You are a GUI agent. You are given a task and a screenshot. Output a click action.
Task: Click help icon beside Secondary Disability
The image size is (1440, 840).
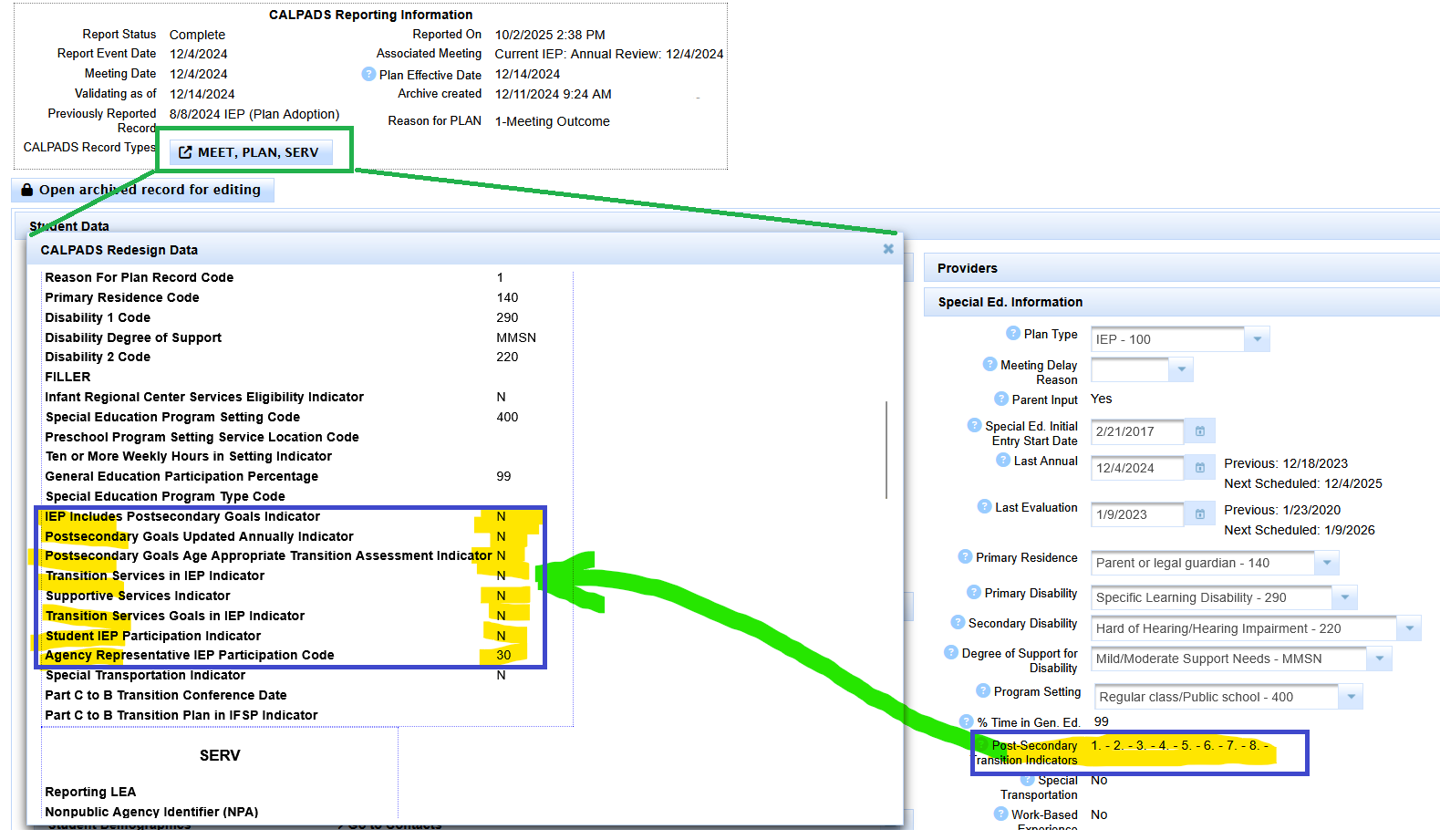[958, 623]
